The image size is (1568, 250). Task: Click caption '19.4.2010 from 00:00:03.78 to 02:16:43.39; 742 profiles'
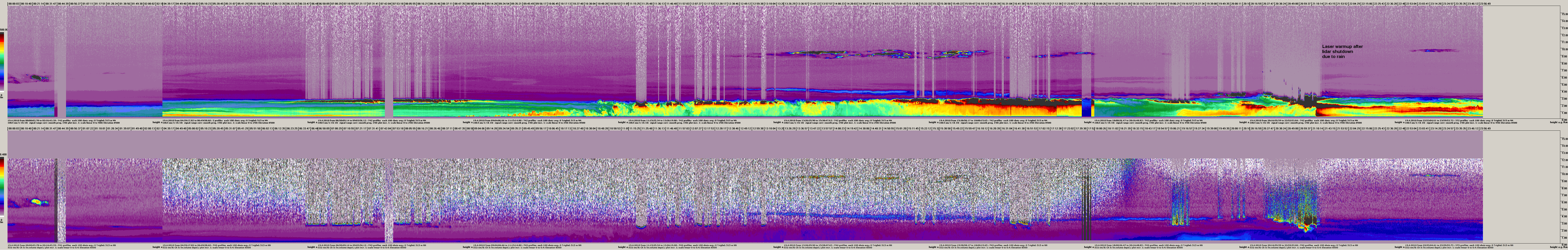coord(39,121)
